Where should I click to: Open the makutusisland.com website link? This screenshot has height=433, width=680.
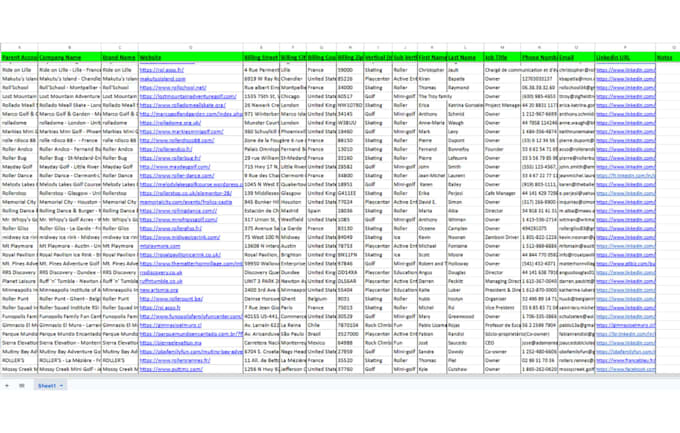click(163, 79)
